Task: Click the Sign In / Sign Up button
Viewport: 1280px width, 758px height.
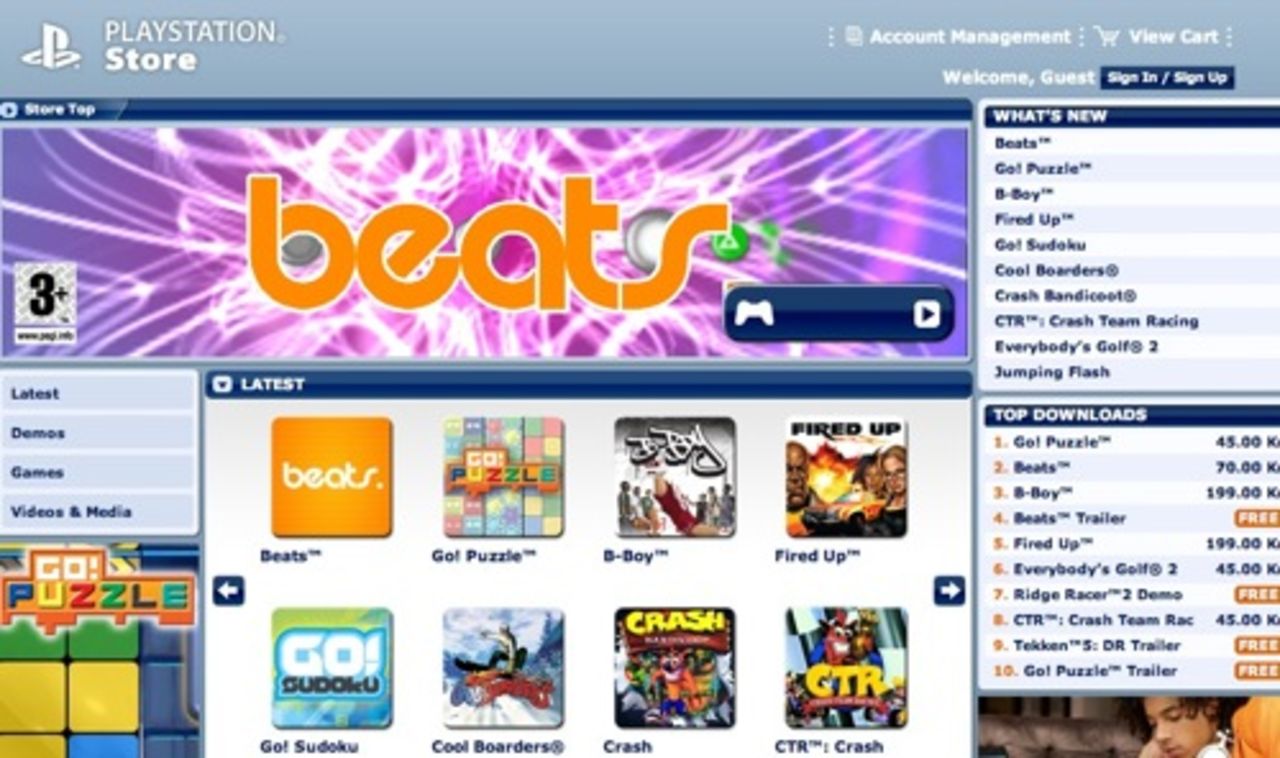Action: pyautogui.click(x=1167, y=78)
